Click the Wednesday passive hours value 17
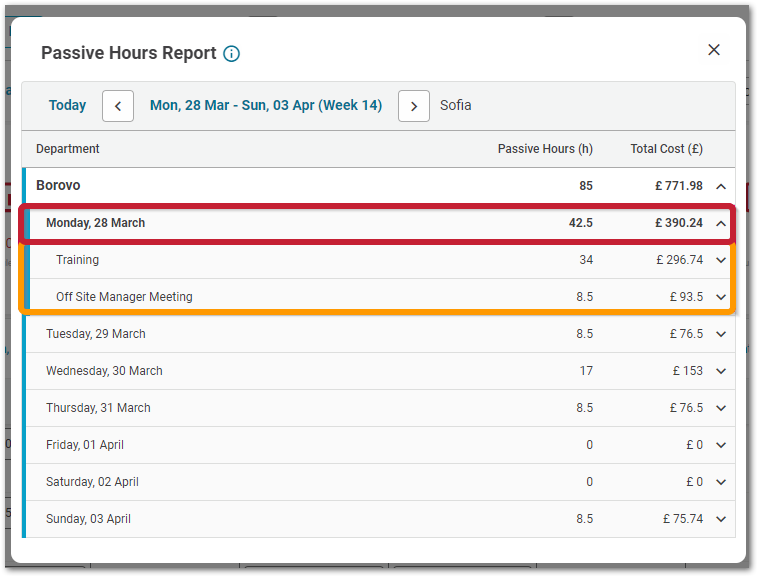 coord(586,371)
